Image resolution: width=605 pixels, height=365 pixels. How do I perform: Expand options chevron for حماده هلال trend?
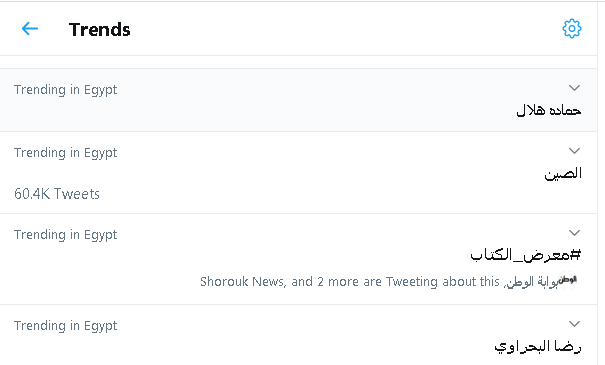575,88
